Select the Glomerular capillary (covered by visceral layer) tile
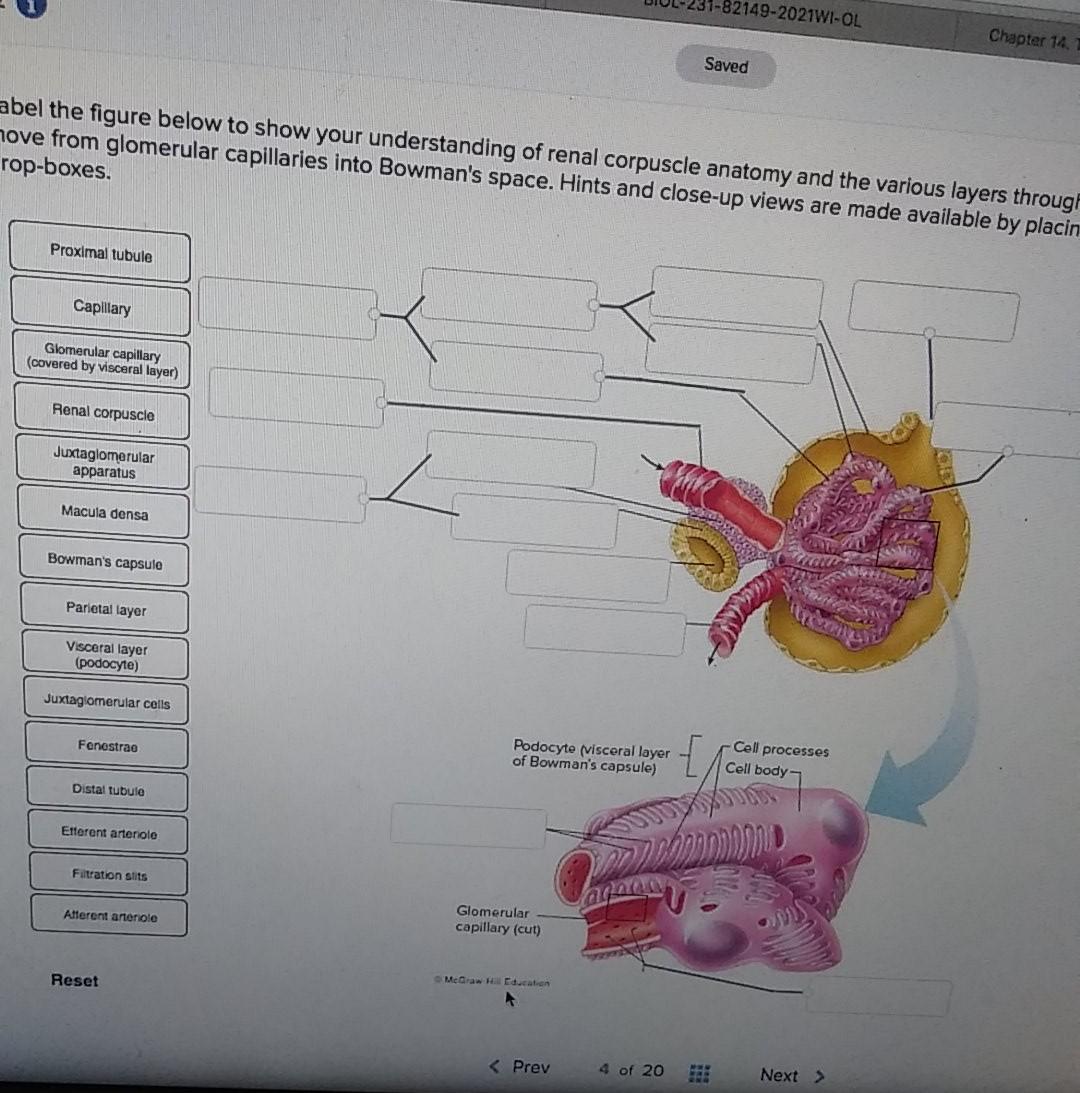1080x1093 pixels. coord(102,360)
